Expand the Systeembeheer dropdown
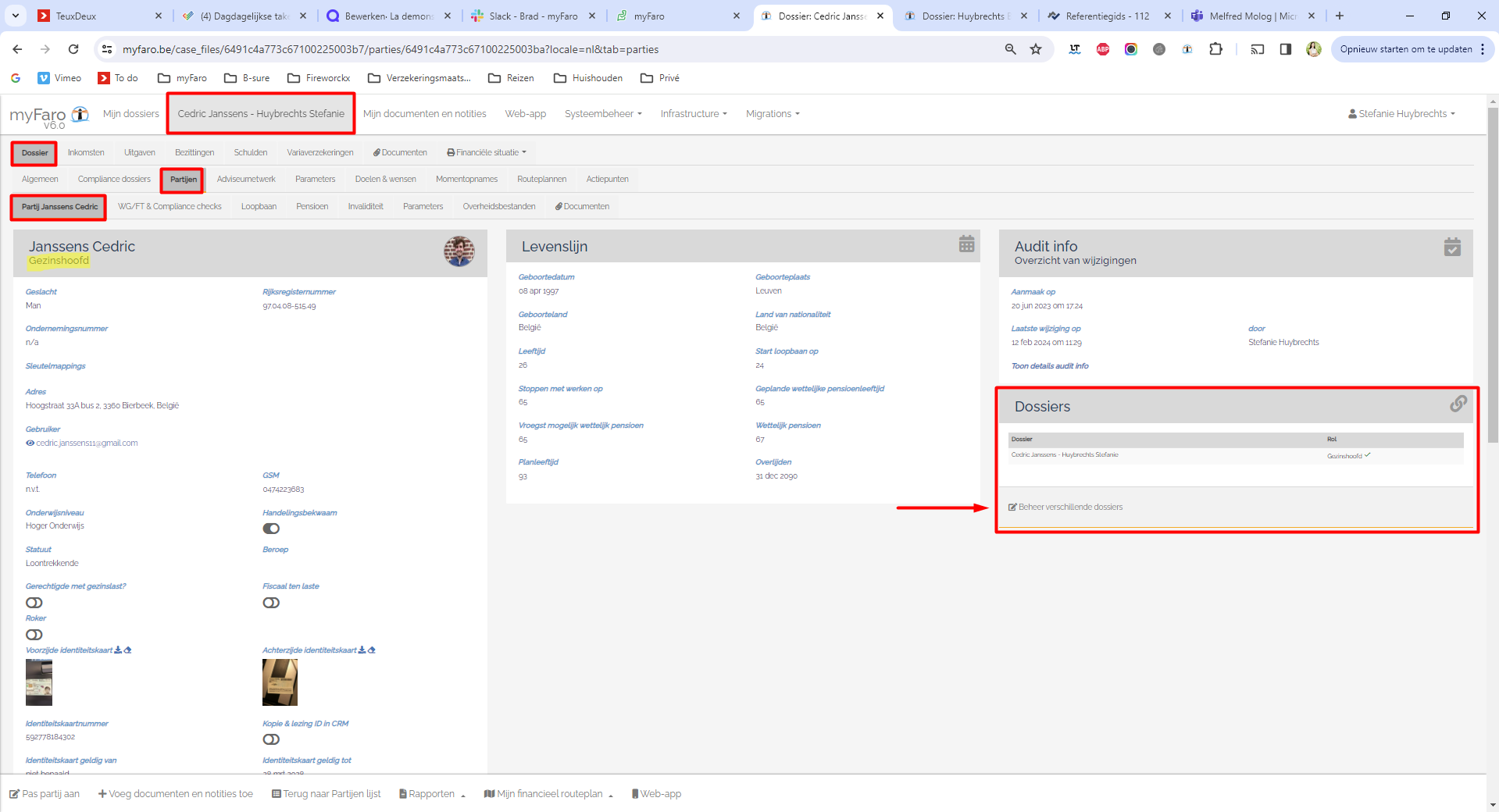The height and width of the screenshot is (812, 1499). 603,114
